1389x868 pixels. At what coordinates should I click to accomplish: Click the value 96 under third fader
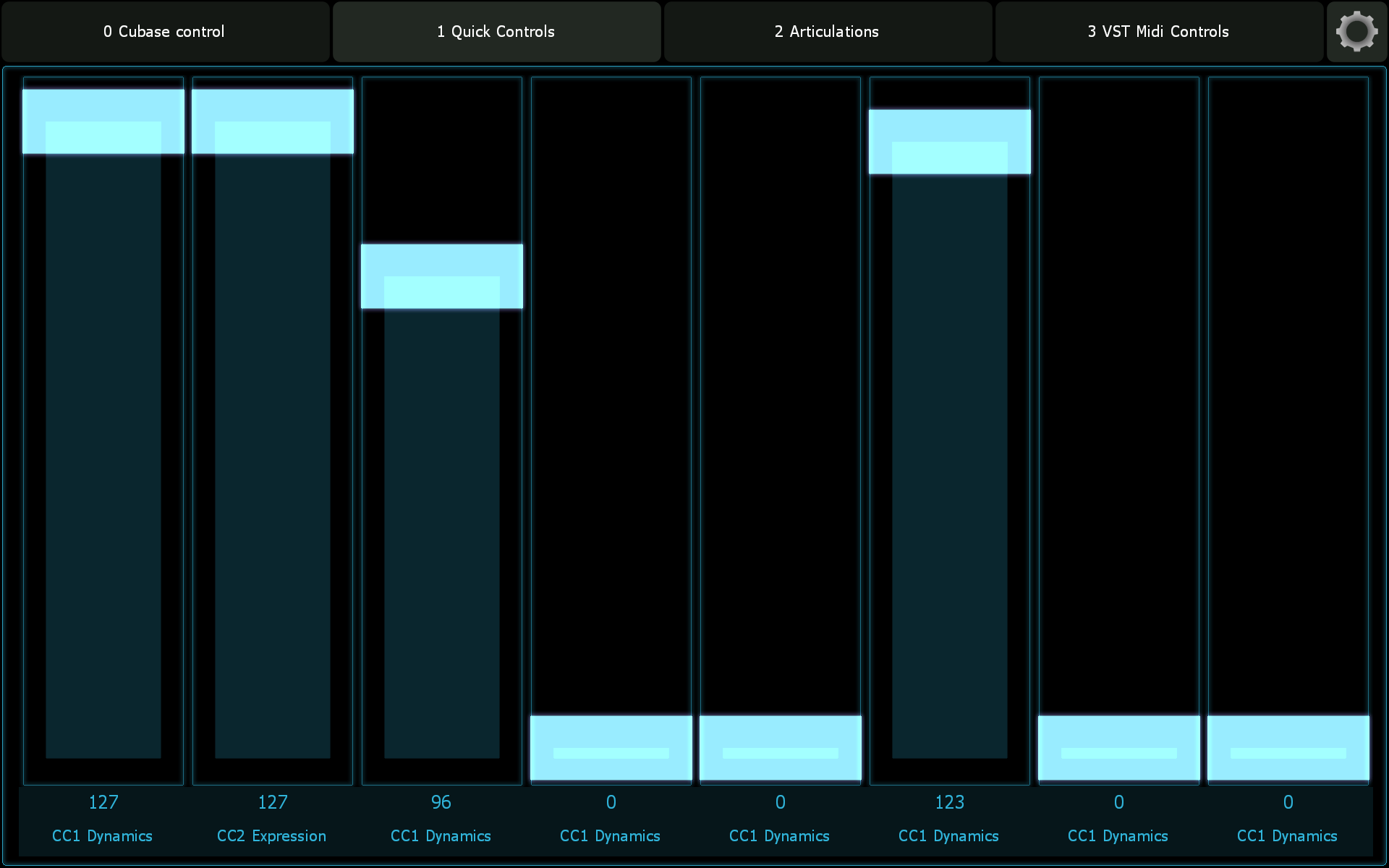tap(441, 802)
